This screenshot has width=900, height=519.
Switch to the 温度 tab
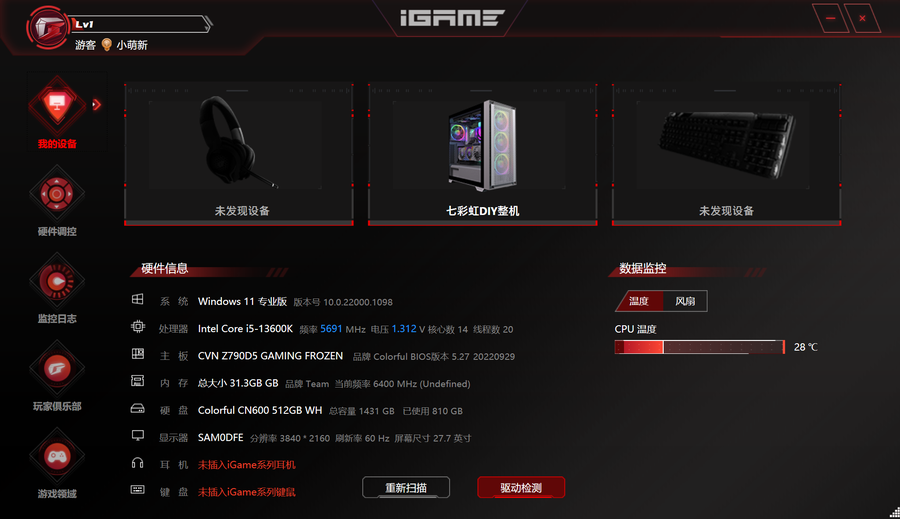tap(639, 301)
